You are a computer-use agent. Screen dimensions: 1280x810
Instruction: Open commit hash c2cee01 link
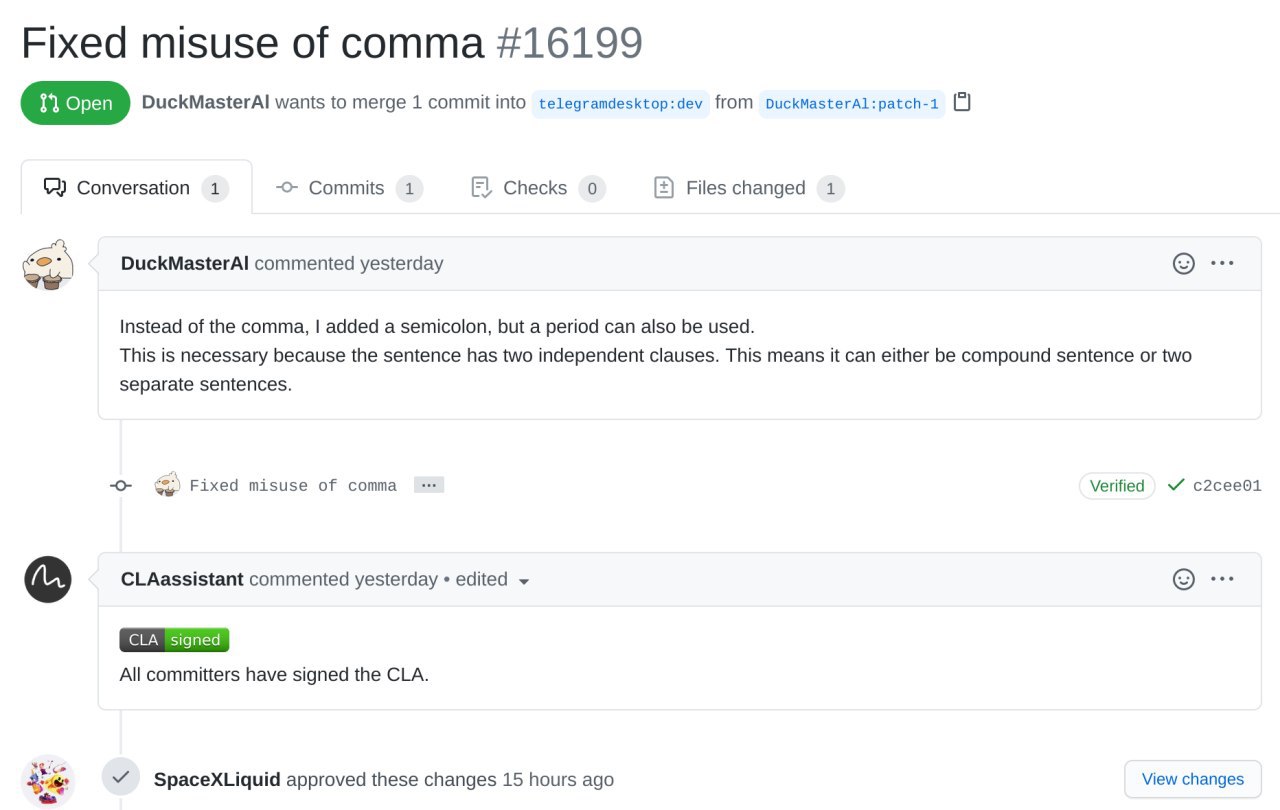[x=1227, y=486]
